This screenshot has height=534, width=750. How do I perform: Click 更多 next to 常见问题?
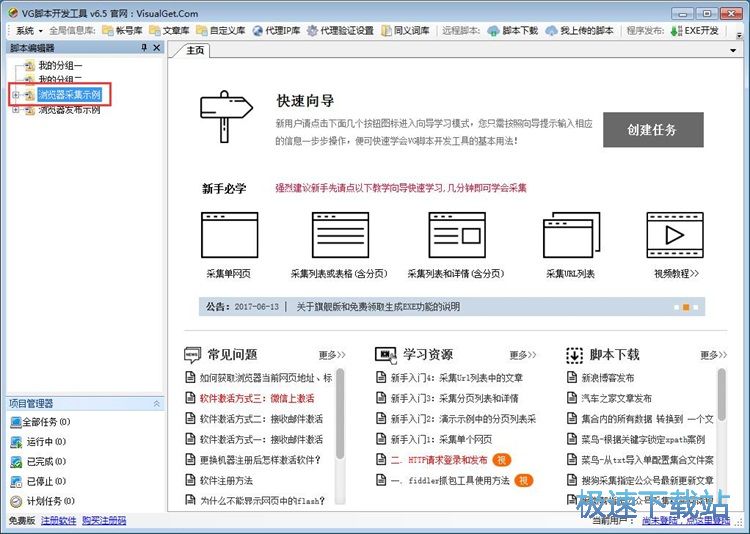(332, 355)
